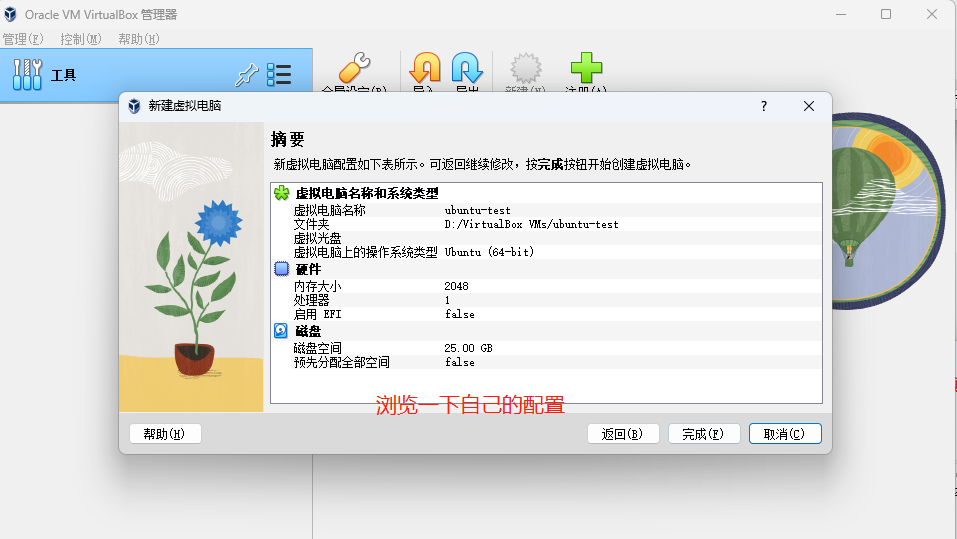The width and height of the screenshot is (957, 539).
Task: Click the 返回(B) back button
Action: click(623, 434)
